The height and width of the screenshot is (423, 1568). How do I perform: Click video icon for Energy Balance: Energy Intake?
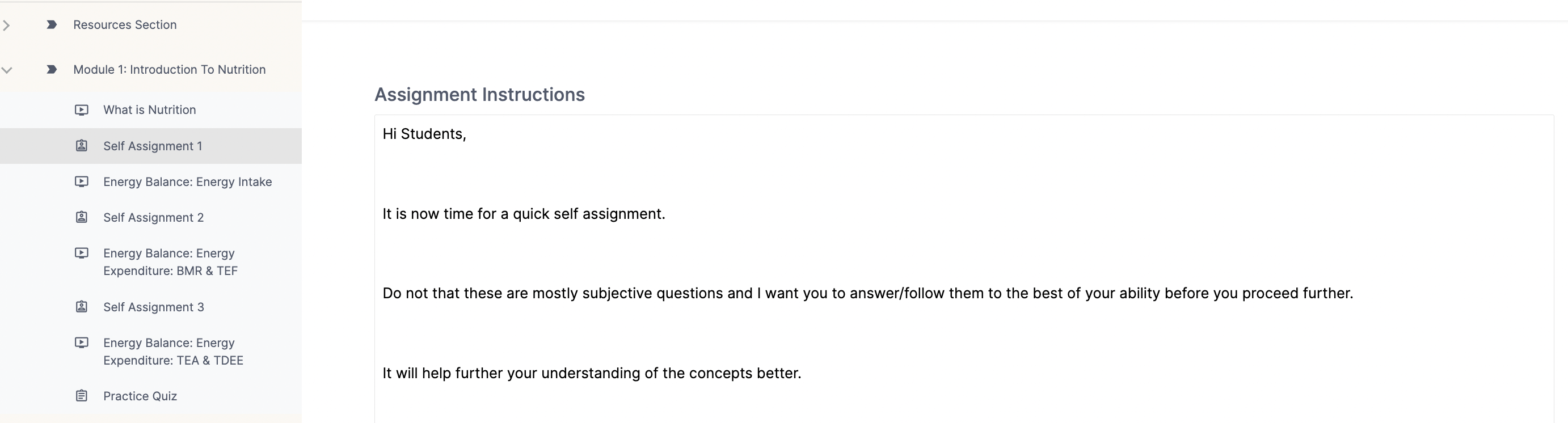point(82,181)
